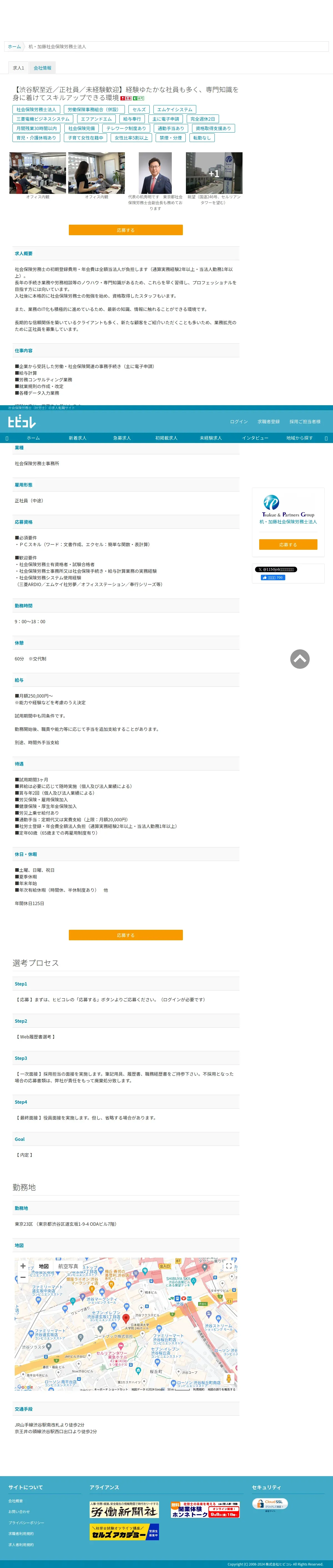This screenshot has width=333, height=1568.
Task: Click 応募する button above 選考プロセス
Action: coord(125,935)
